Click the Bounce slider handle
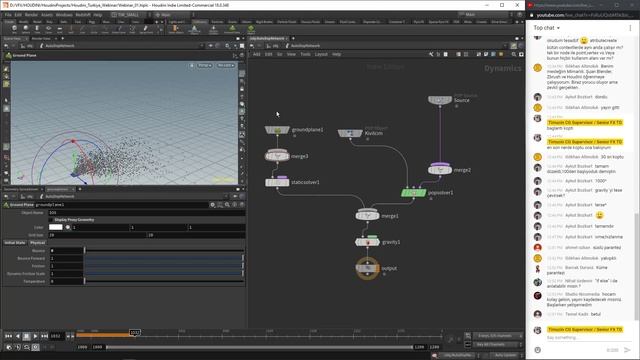This screenshot has width=640, height=360. [x=85, y=250]
